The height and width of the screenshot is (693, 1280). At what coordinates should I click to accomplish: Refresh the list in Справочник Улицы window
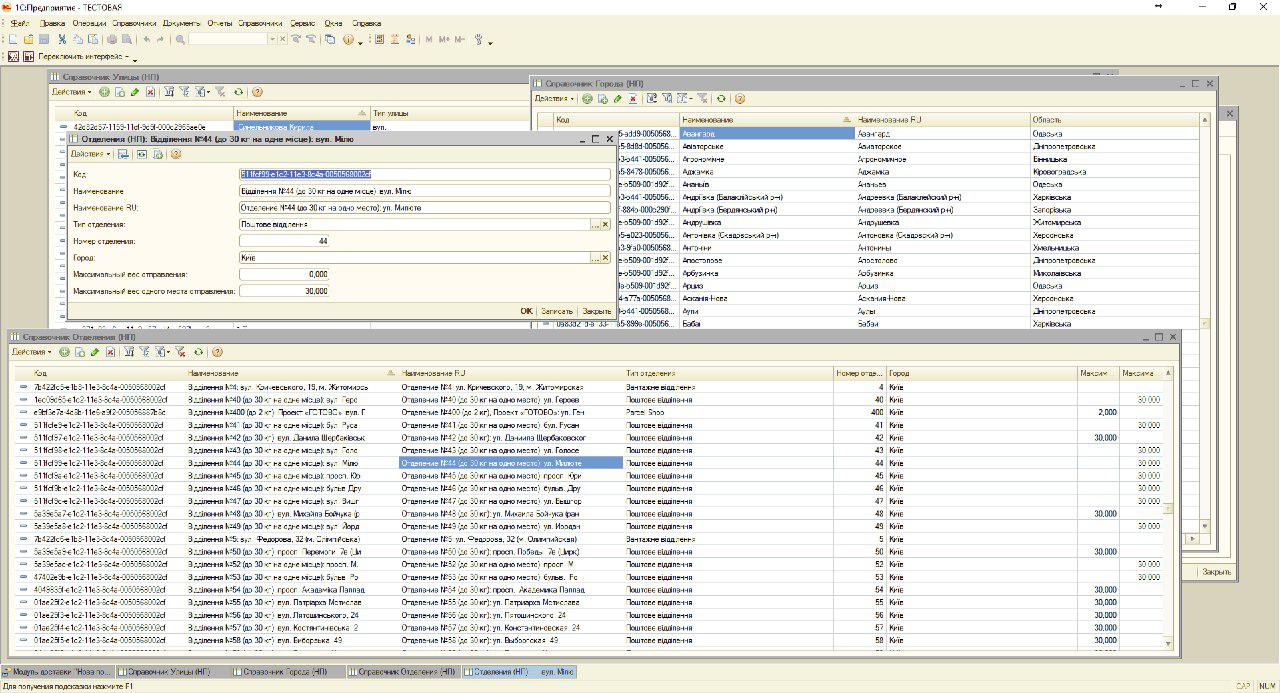click(239, 92)
